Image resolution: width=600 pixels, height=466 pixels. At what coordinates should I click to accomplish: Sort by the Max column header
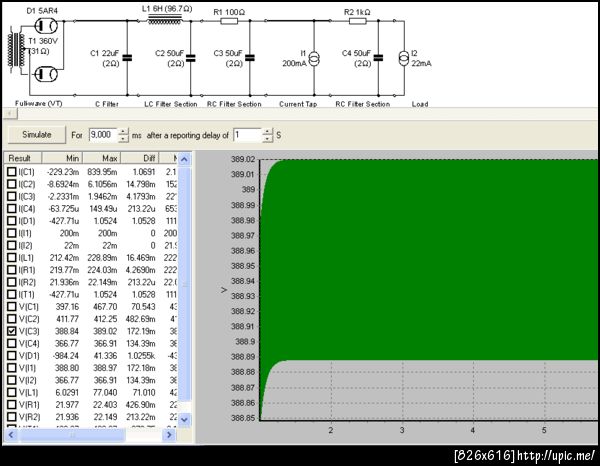pos(101,158)
